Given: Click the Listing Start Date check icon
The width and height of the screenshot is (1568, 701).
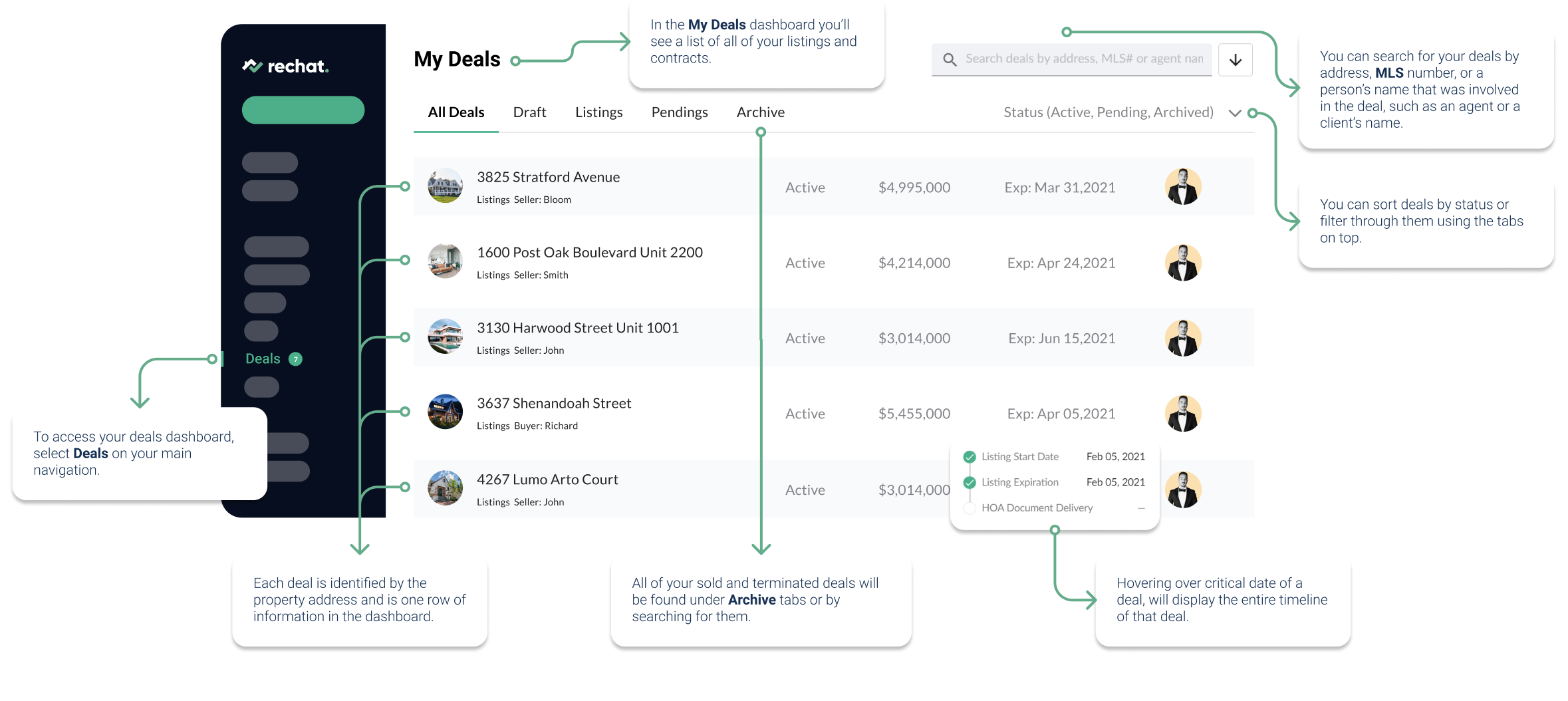Looking at the screenshot, I should 970,457.
